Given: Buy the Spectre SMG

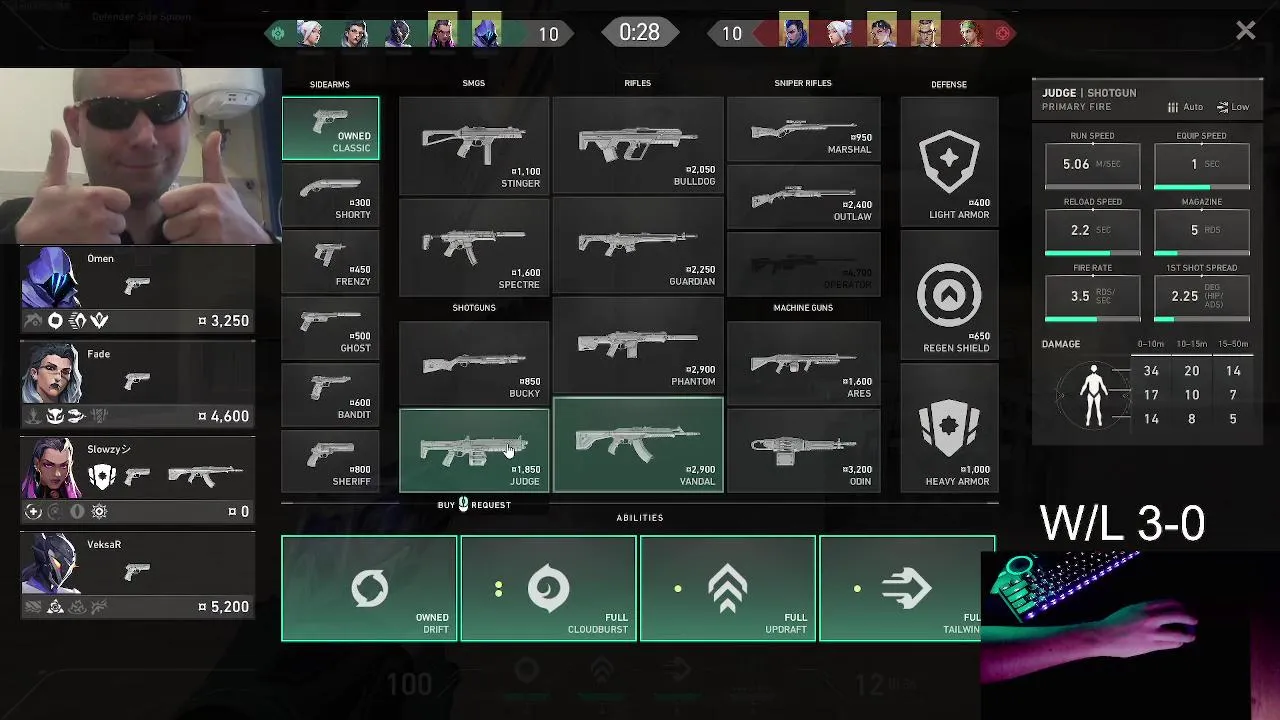Looking at the screenshot, I should pos(474,246).
